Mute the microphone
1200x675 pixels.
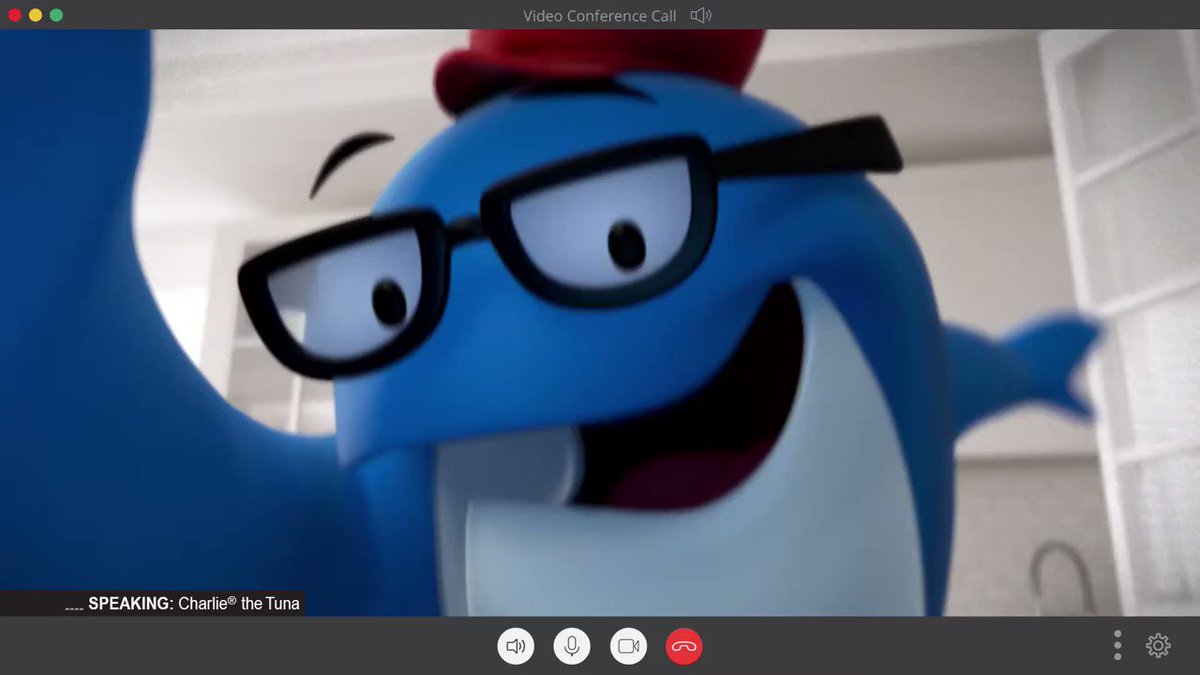coord(572,646)
